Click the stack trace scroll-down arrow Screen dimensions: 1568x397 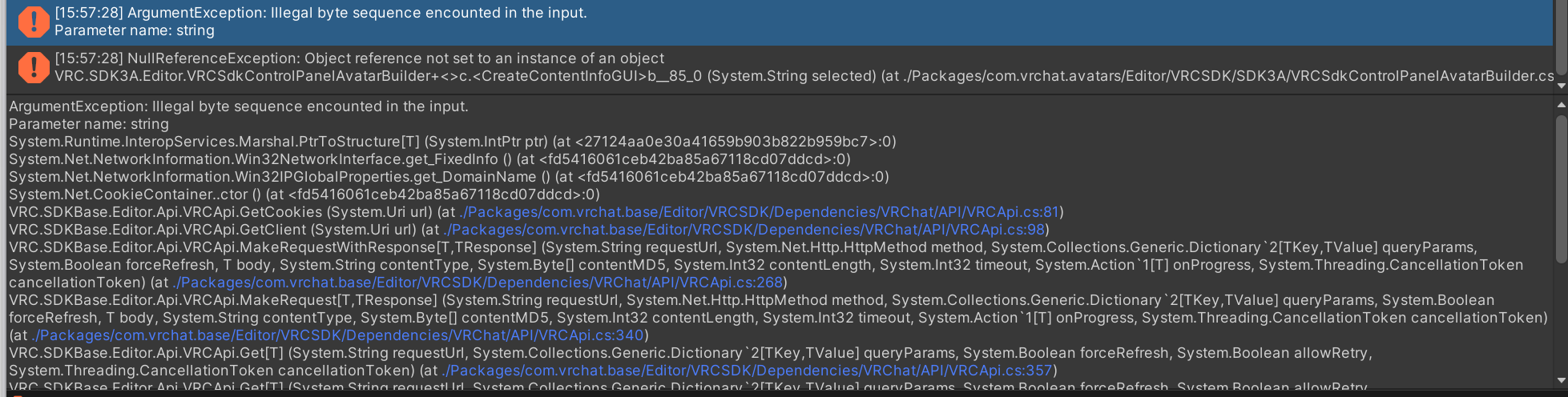click(x=1561, y=380)
